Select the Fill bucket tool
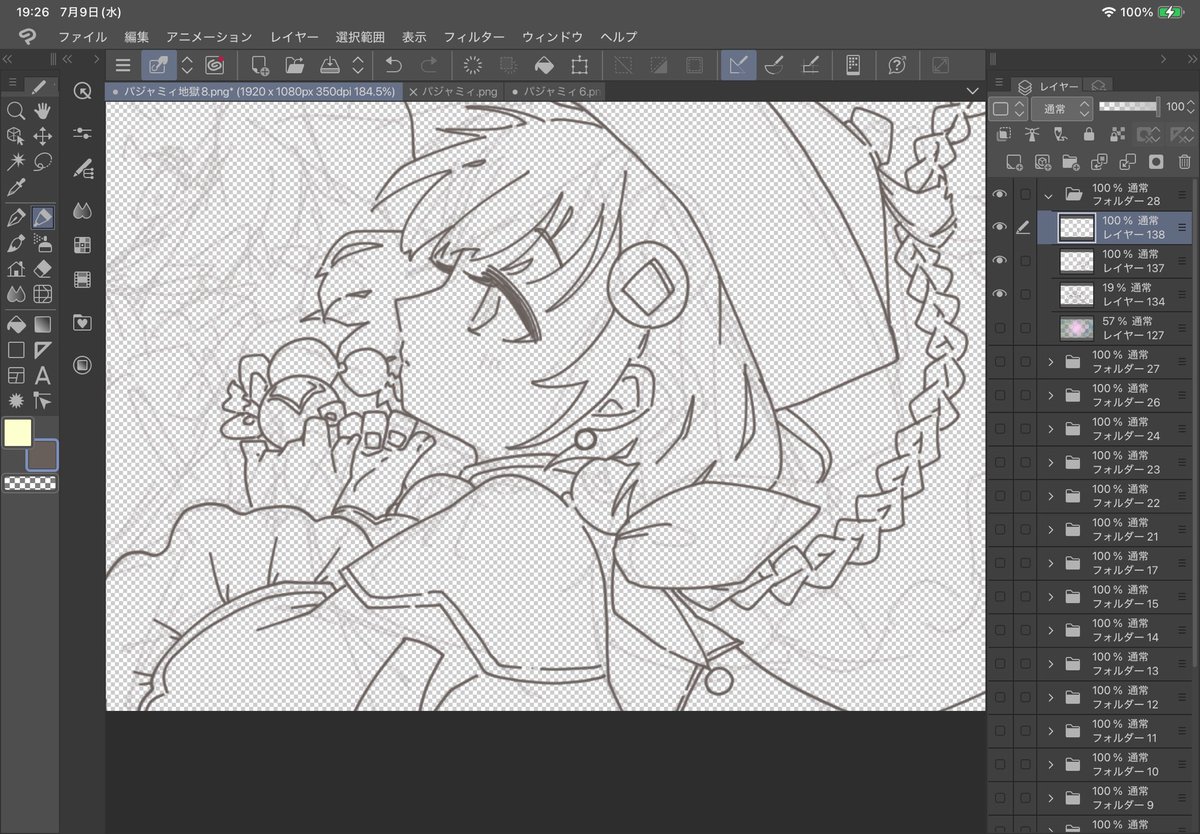The width and height of the screenshot is (1200, 834). pos(16,324)
